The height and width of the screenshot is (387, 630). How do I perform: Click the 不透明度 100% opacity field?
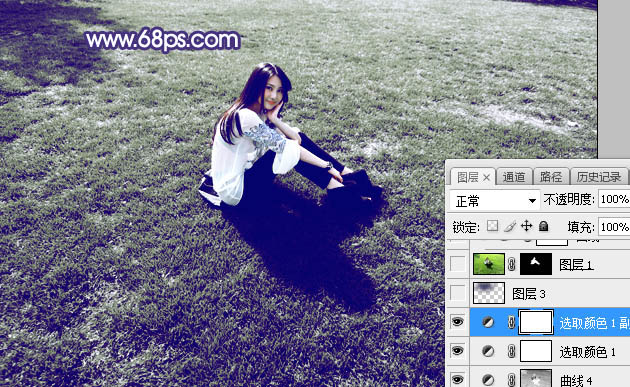click(x=614, y=199)
